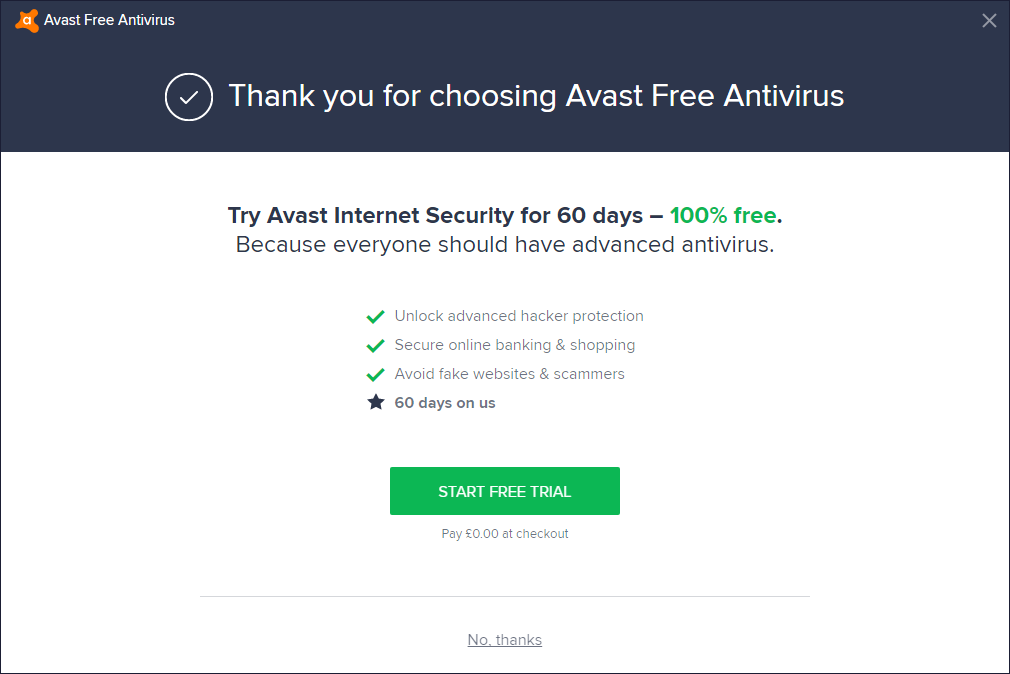Click the advanced antivirus tagline text
Screen dimensions: 1010x674
point(504,245)
